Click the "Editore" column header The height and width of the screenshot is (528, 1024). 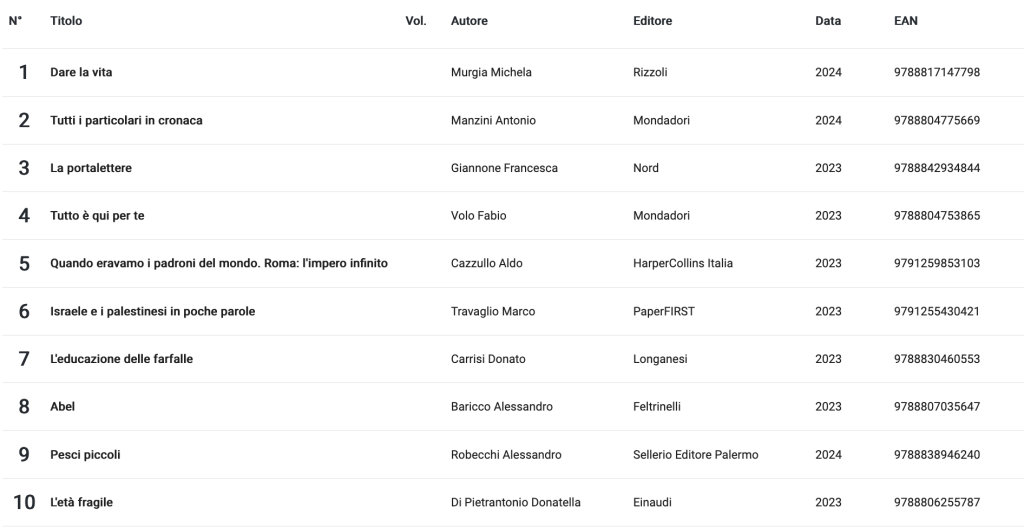652,21
